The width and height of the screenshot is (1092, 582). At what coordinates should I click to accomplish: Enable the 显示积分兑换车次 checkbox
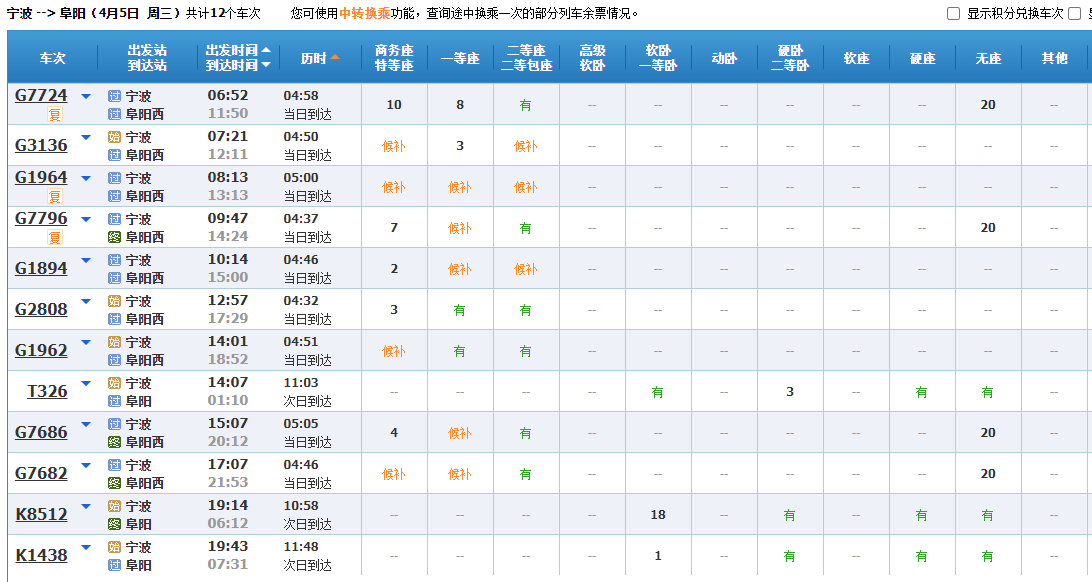tap(953, 14)
